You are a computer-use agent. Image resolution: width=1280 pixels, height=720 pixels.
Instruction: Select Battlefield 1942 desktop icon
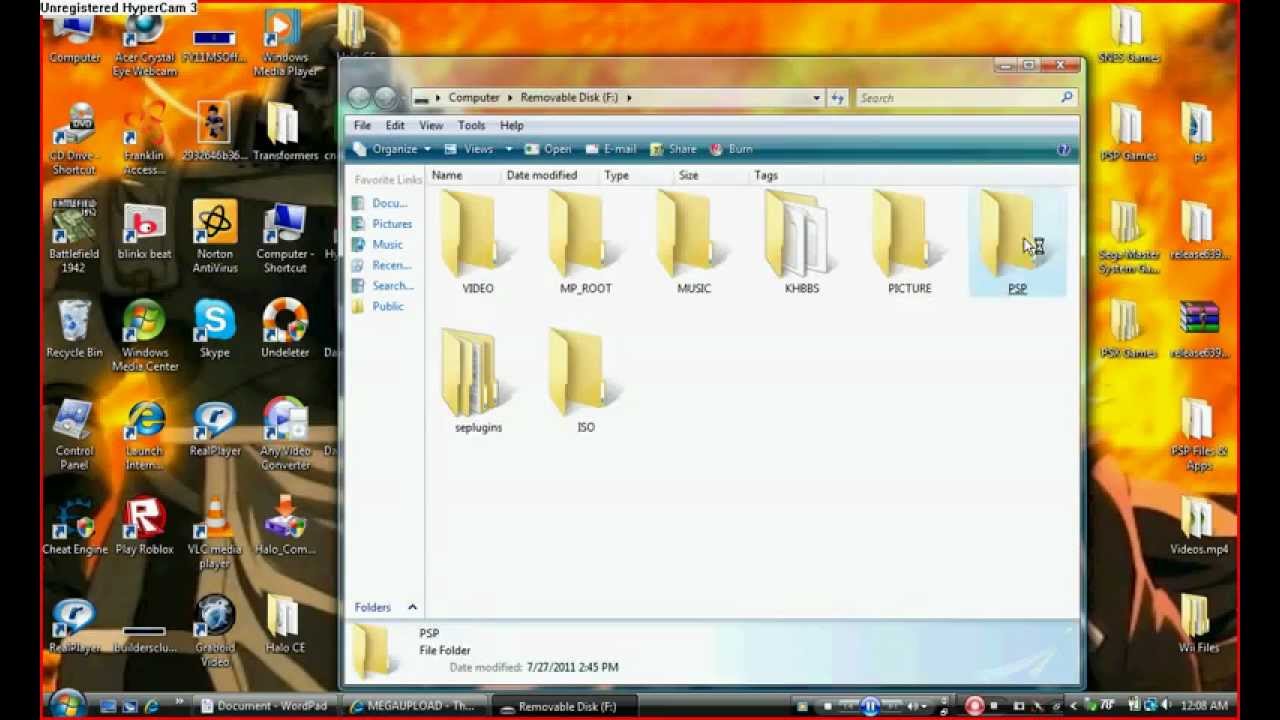click(74, 237)
